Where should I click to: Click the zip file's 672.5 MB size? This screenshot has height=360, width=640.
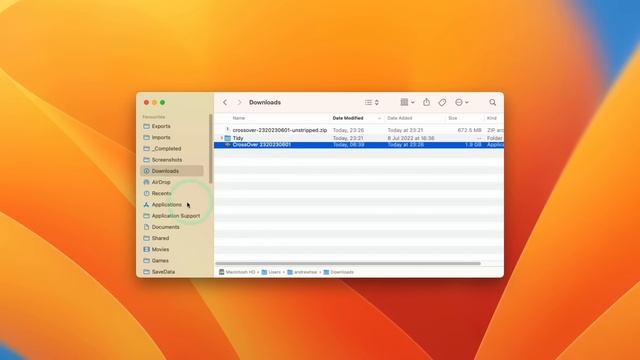coord(469,130)
